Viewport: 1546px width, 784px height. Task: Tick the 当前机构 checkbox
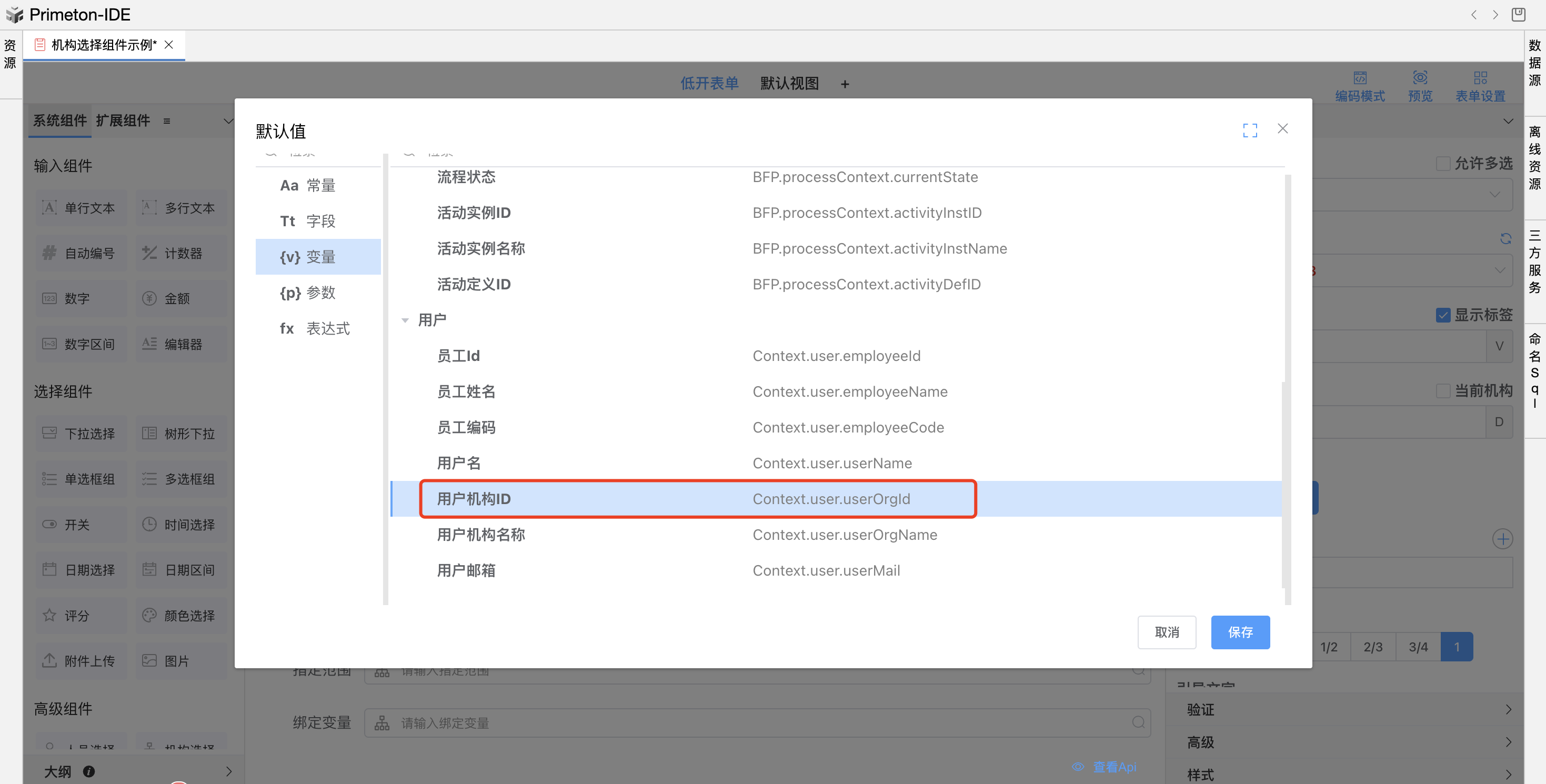(1443, 391)
